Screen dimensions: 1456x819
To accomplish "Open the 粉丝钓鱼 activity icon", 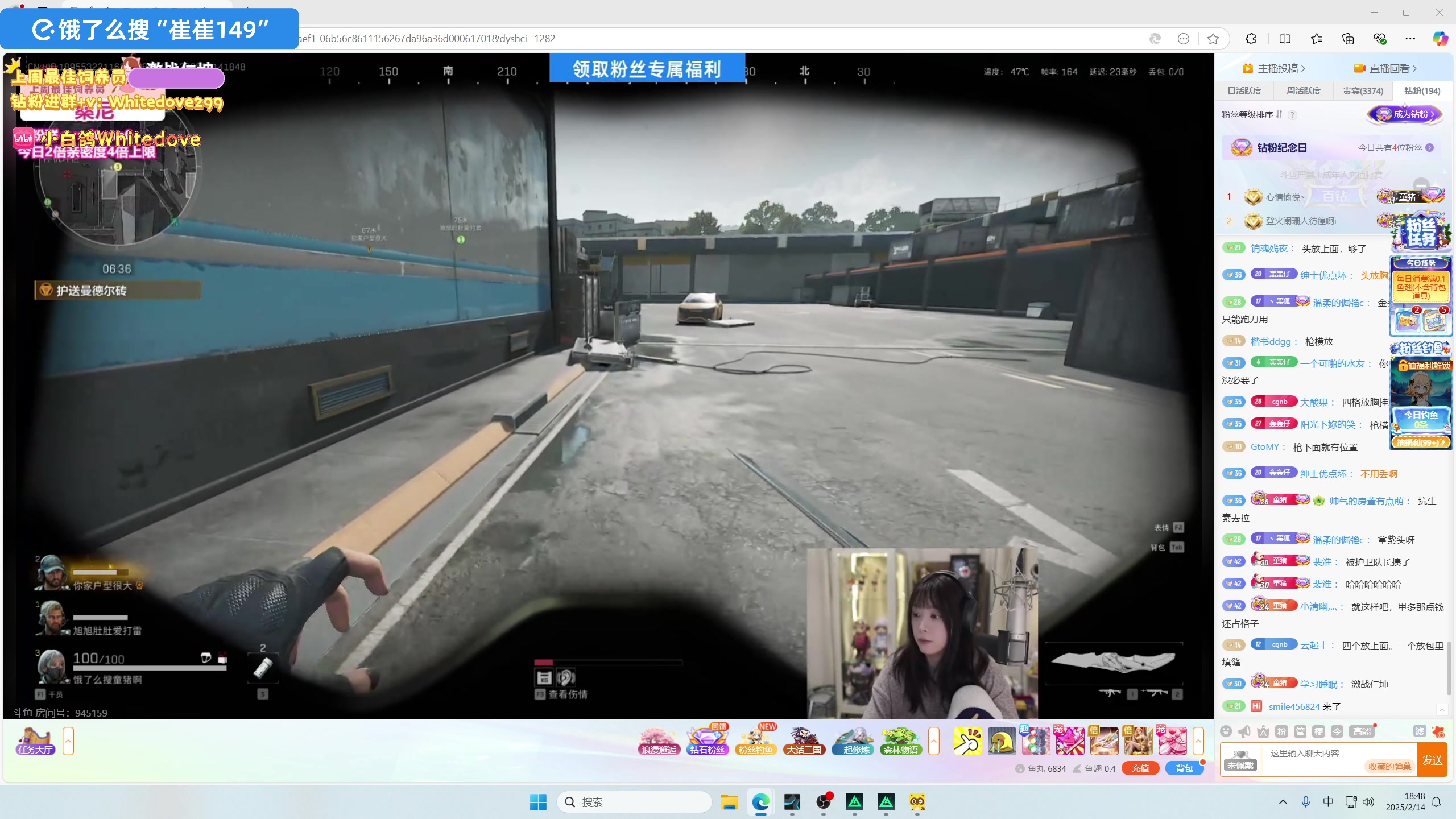I will click(x=756, y=741).
